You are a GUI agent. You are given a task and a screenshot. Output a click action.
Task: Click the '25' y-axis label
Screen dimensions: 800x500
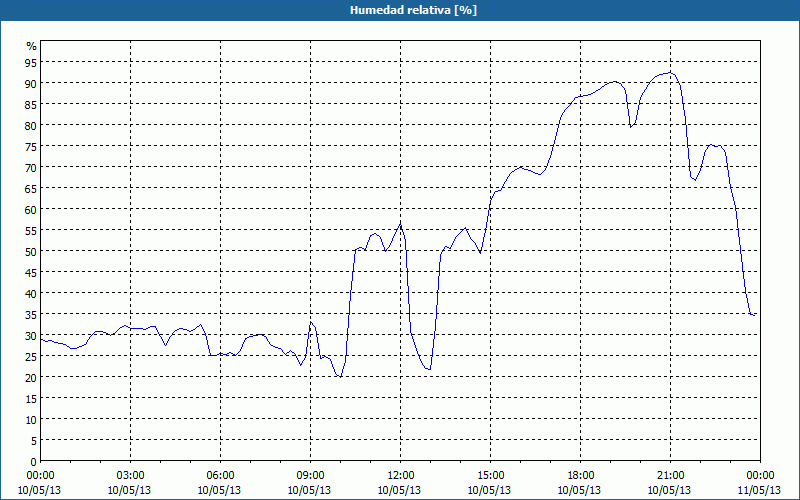click(31, 357)
